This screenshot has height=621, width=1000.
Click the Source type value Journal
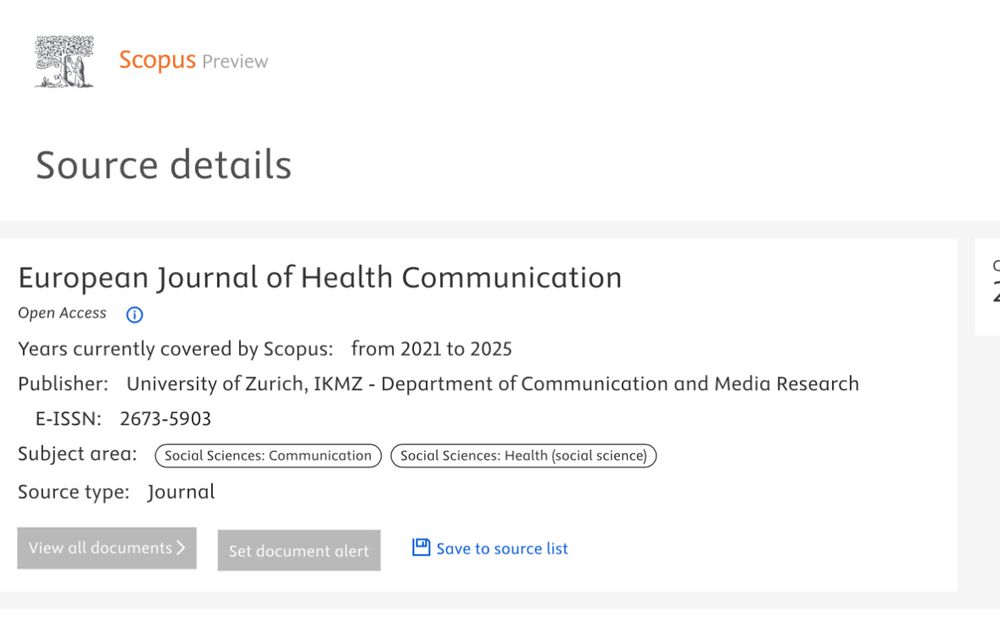[181, 492]
